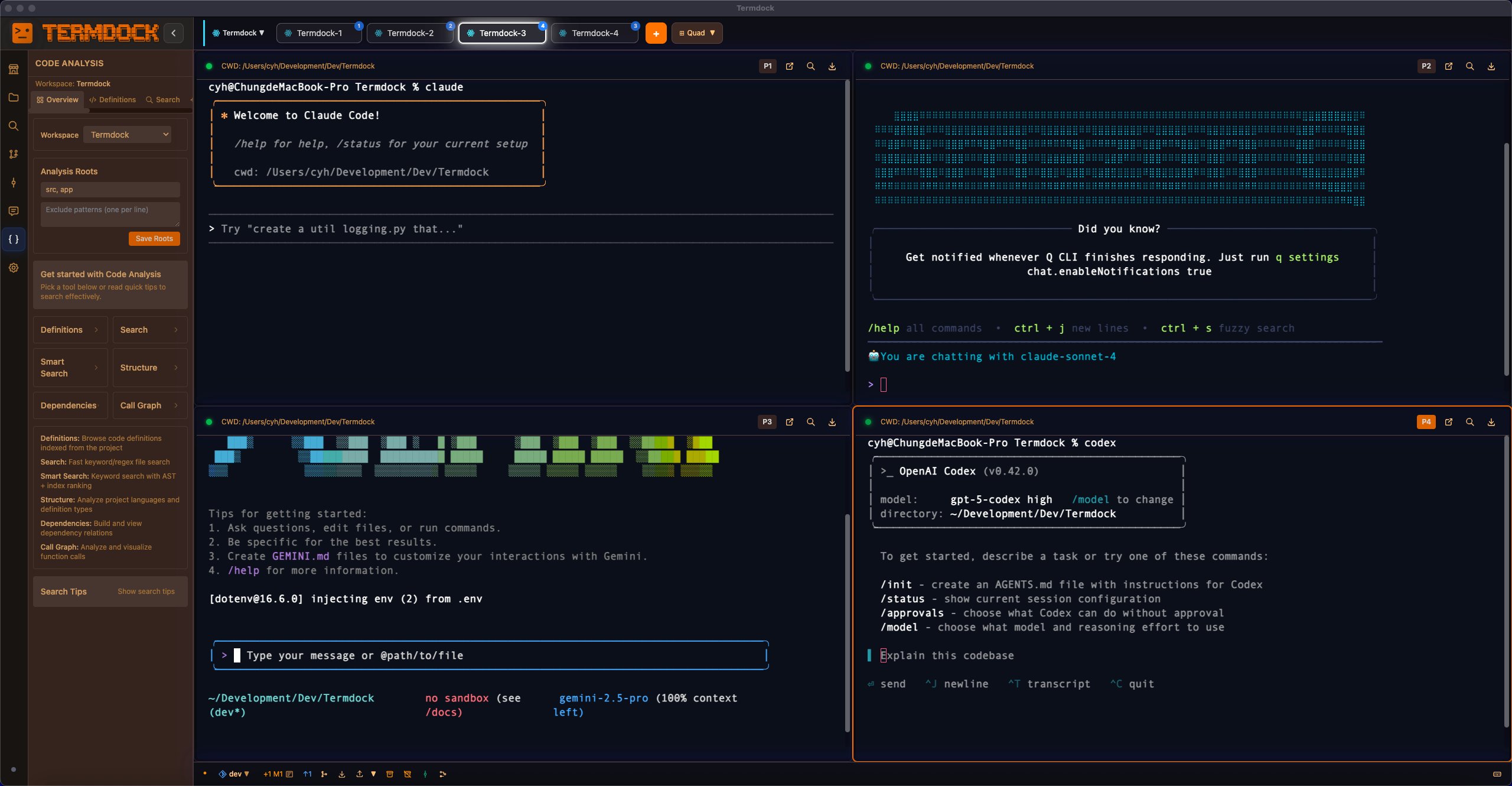Open the comments panel sidebar icon
The height and width of the screenshot is (786, 1512).
(14, 211)
